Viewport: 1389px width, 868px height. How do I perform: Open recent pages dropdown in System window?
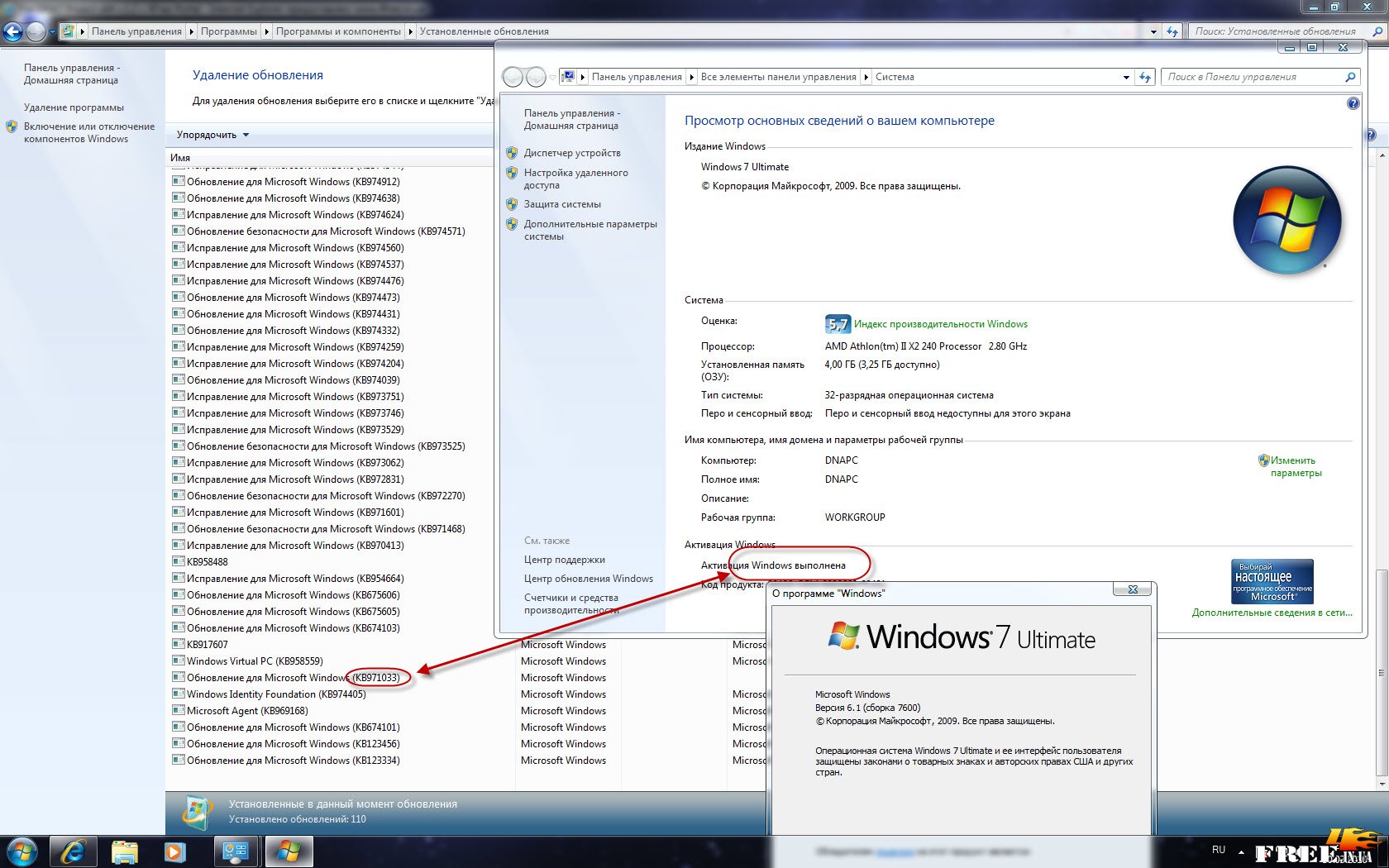tap(552, 78)
